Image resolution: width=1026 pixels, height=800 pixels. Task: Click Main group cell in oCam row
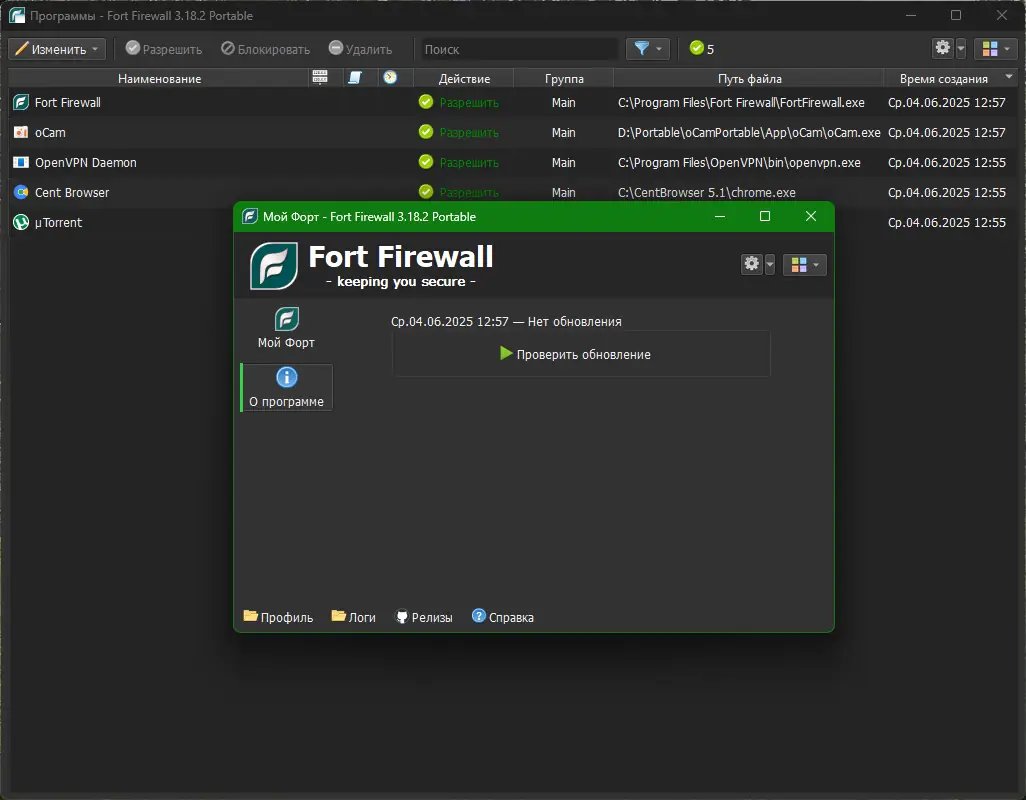[x=563, y=133]
